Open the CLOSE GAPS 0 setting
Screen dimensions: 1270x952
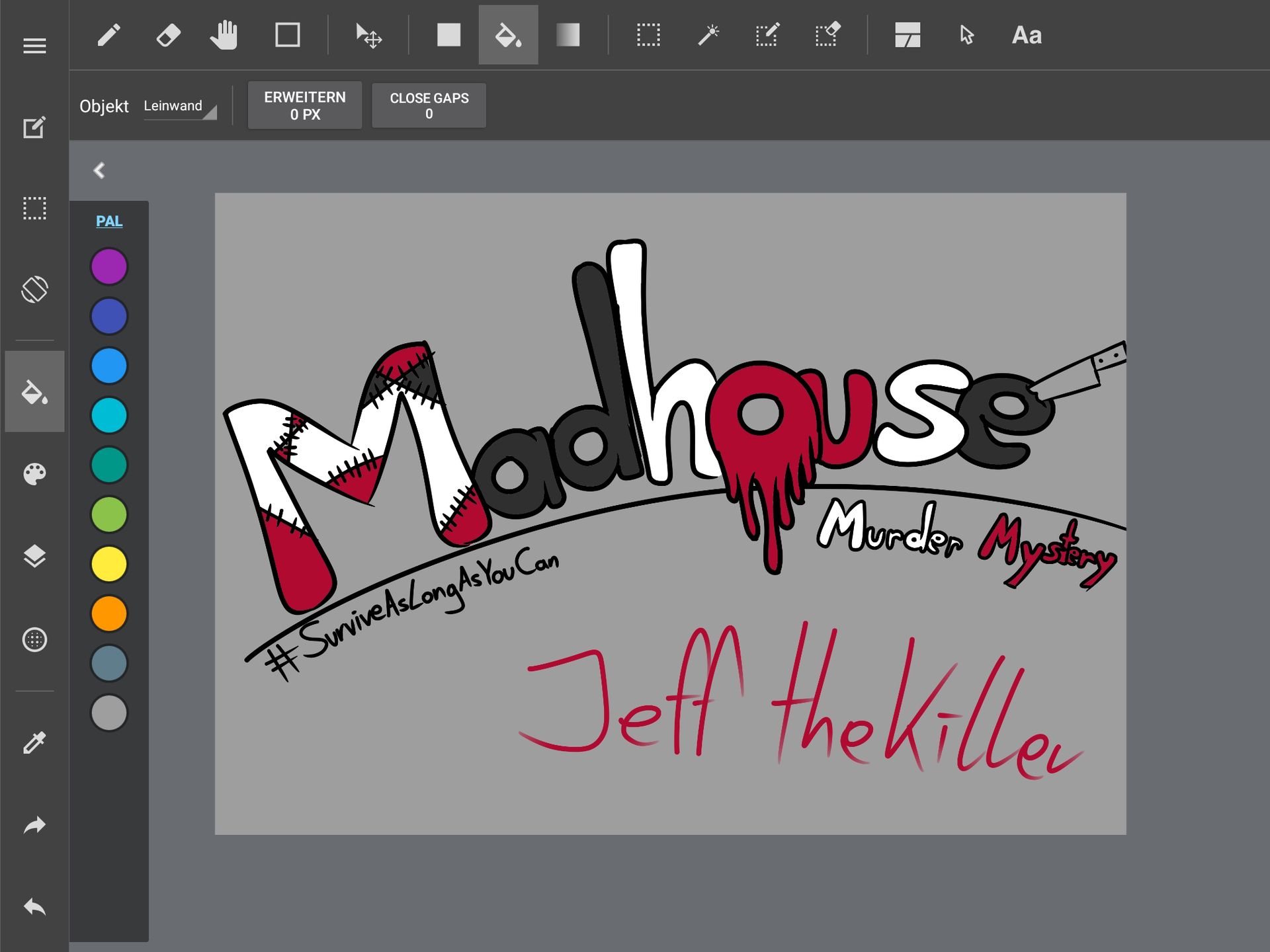[429, 106]
